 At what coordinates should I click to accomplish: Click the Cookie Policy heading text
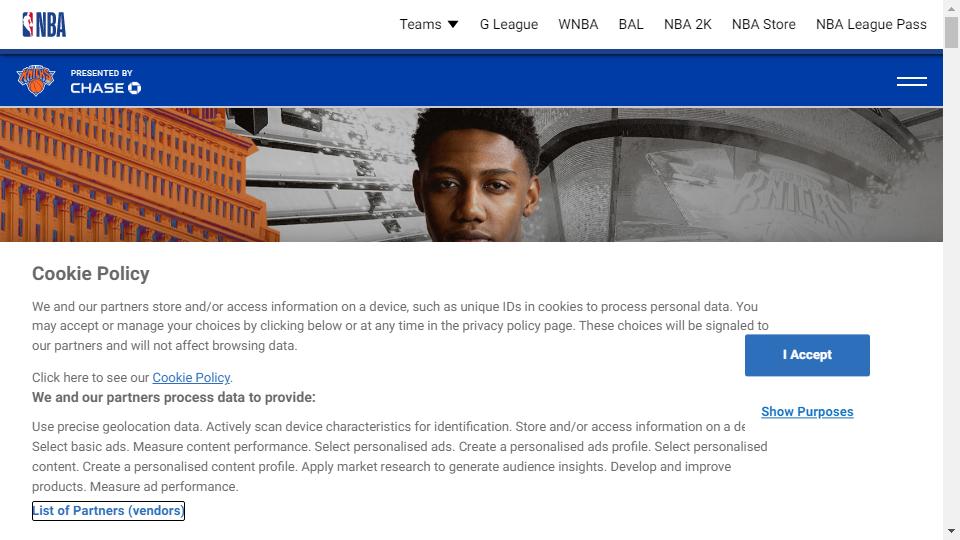[x=91, y=274]
